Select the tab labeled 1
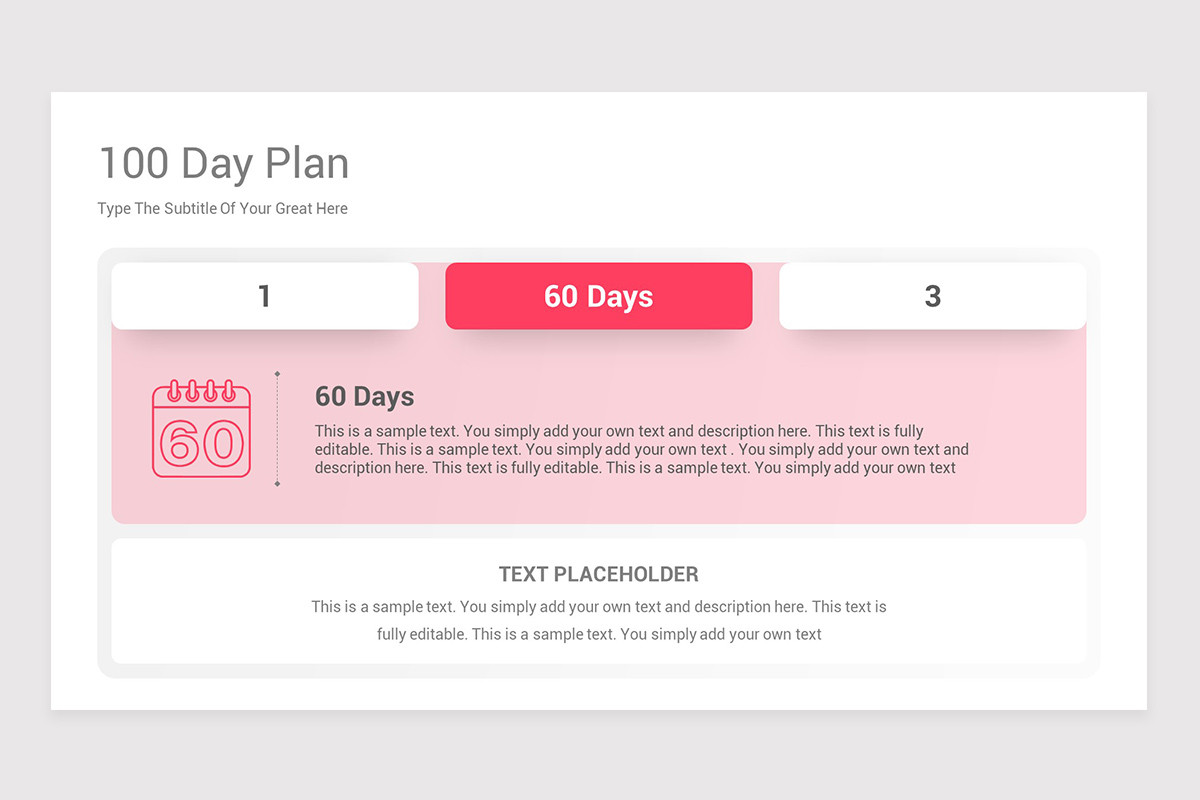This screenshot has height=800, width=1200. tap(265, 296)
